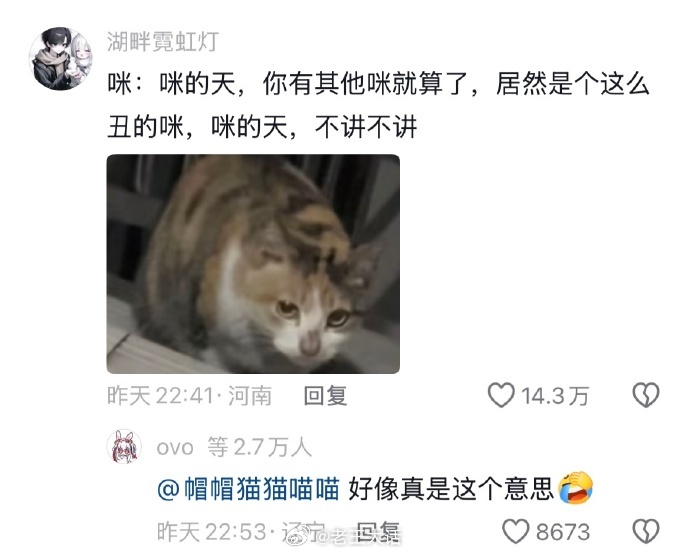Tap the 8673 like count
The width and height of the screenshot is (690, 554).
pos(563,532)
